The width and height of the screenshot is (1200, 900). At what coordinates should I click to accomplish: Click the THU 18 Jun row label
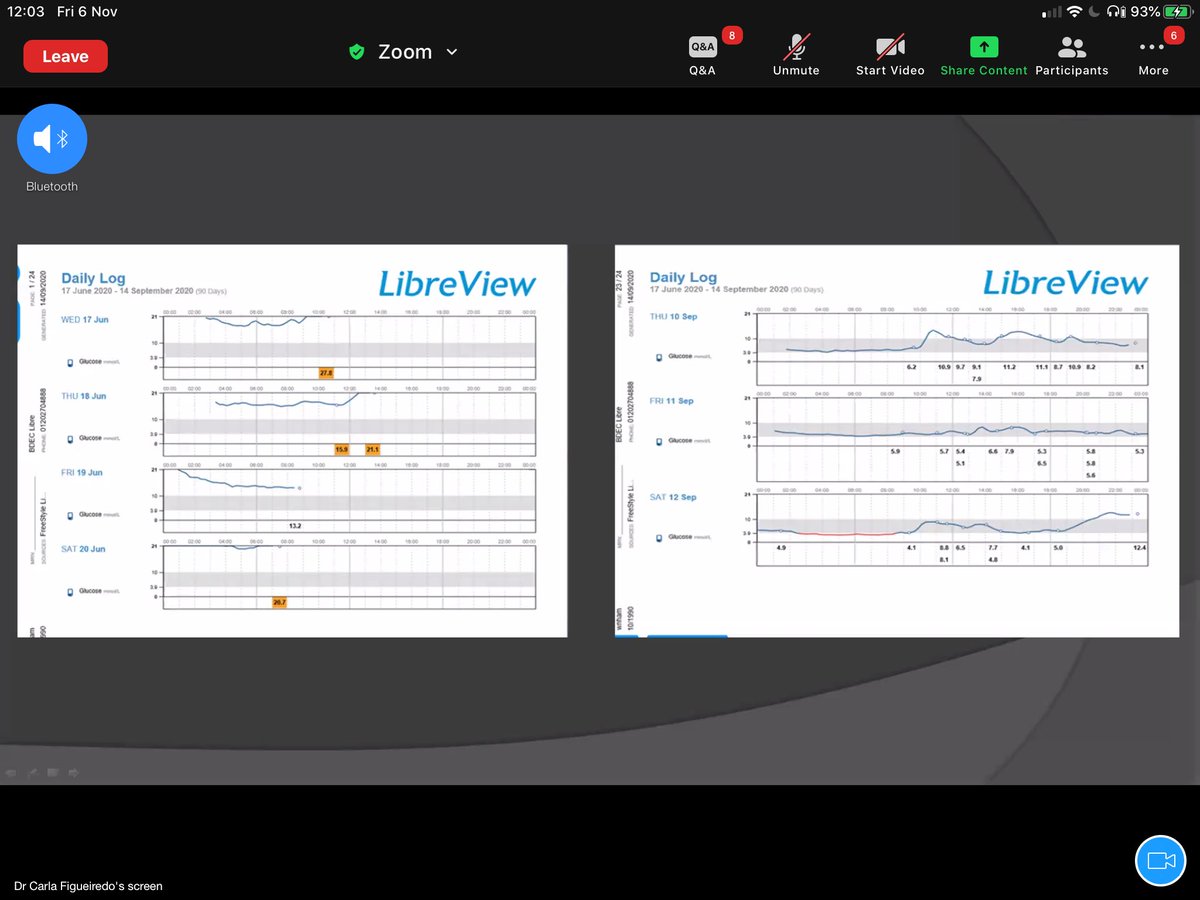84,396
